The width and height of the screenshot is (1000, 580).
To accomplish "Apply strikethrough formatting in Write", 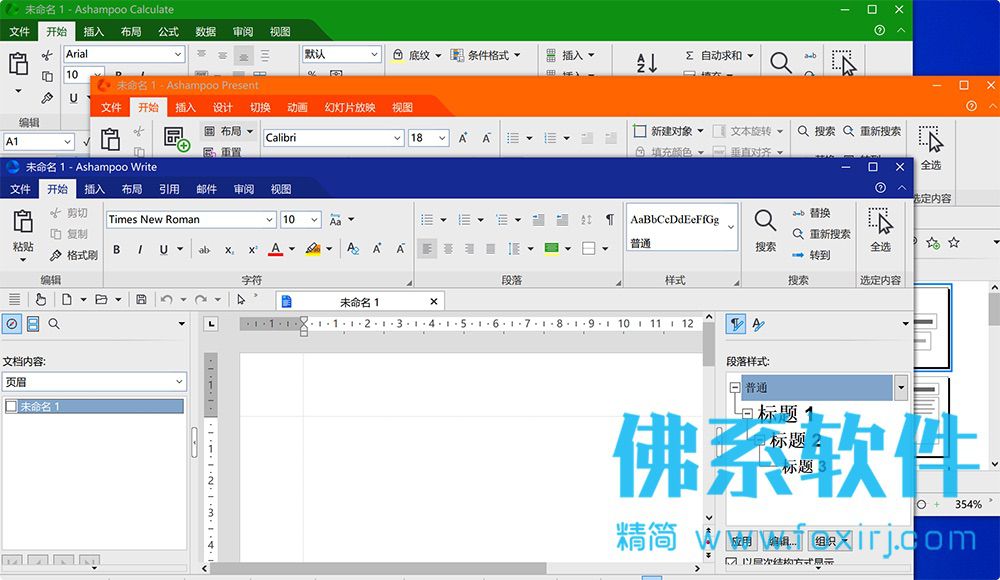I will point(204,249).
